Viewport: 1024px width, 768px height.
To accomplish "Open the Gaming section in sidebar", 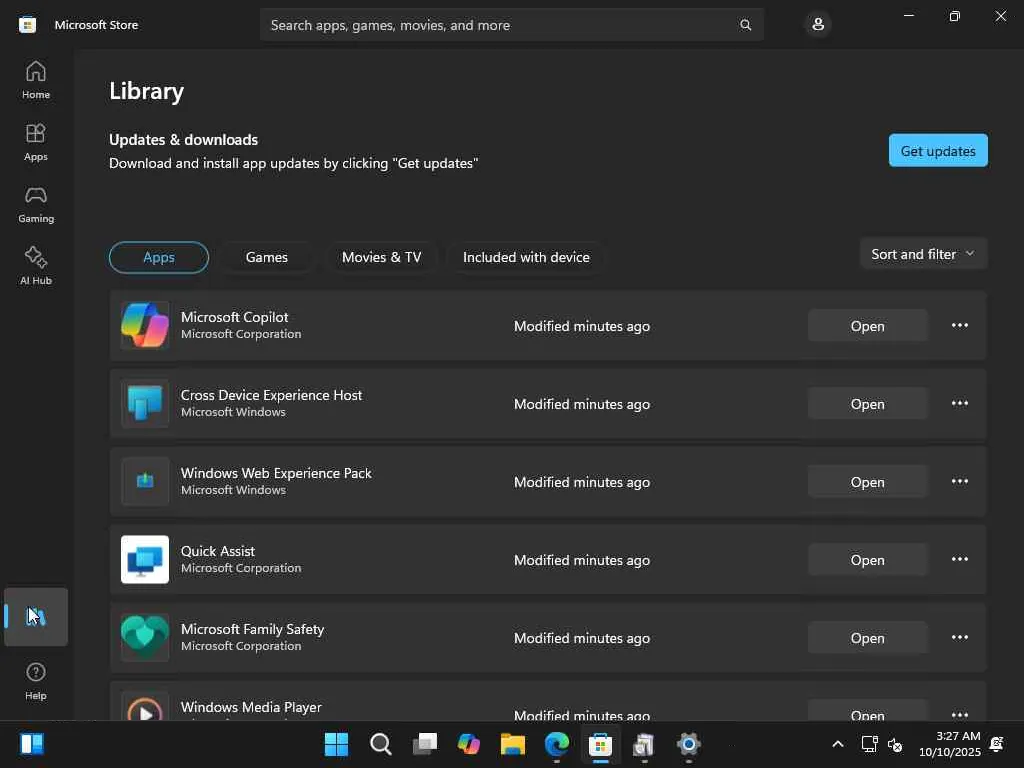I will click(35, 204).
